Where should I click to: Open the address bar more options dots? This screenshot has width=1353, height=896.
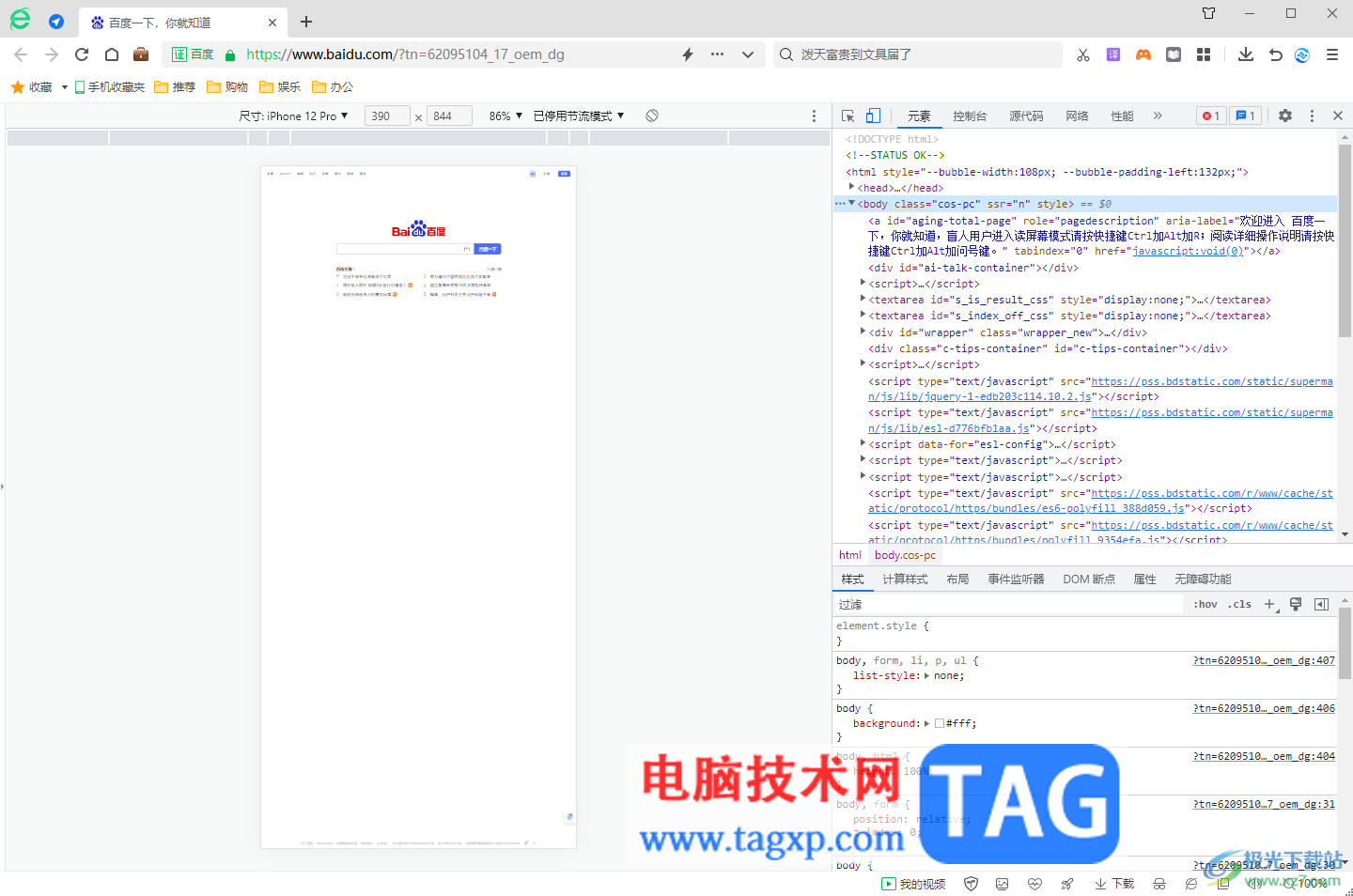point(718,54)
